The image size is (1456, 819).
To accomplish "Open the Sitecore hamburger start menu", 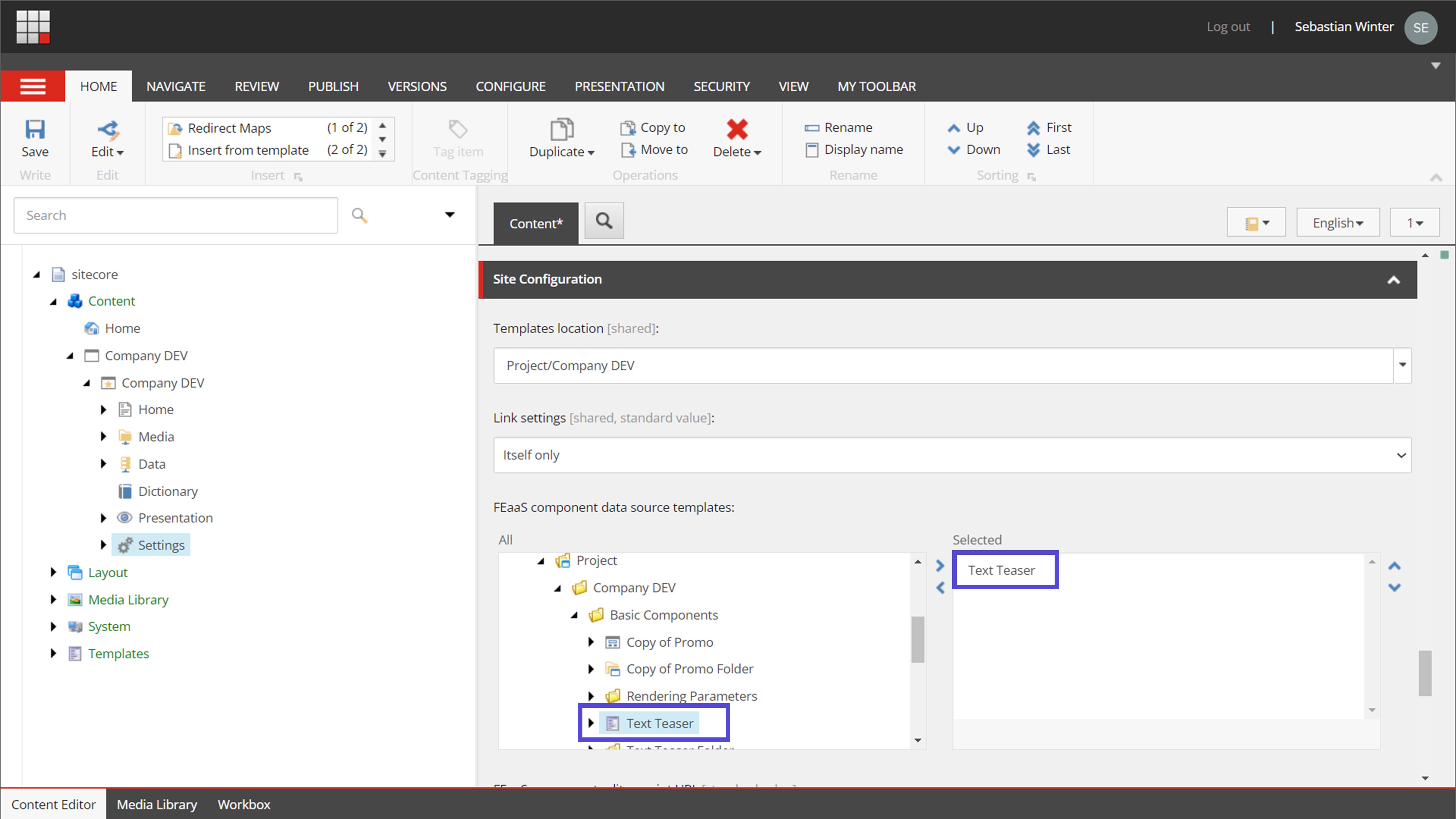I will point(32,86).
